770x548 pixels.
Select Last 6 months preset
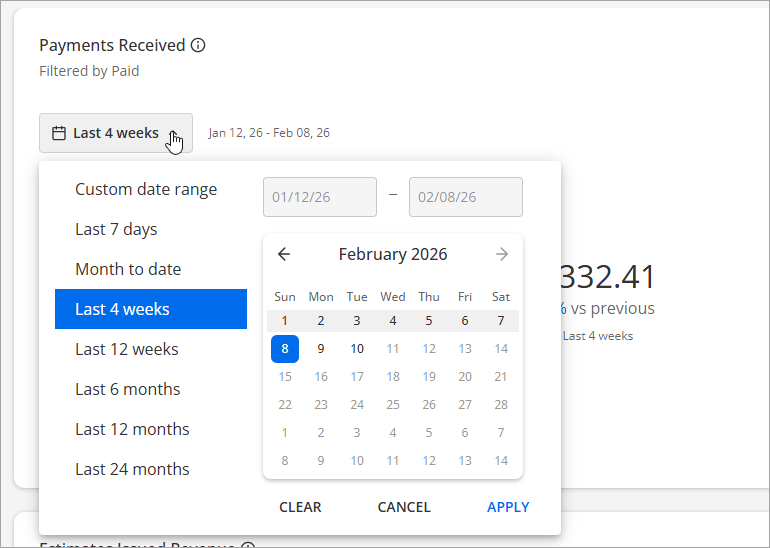(x=128, y=389)
